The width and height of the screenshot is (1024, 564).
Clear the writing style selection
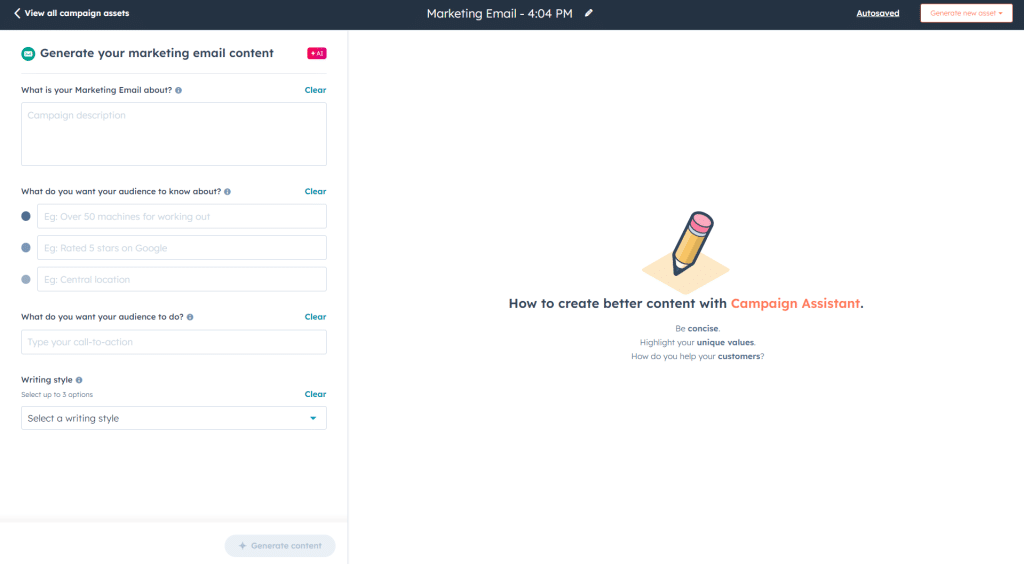coord(315,394)
